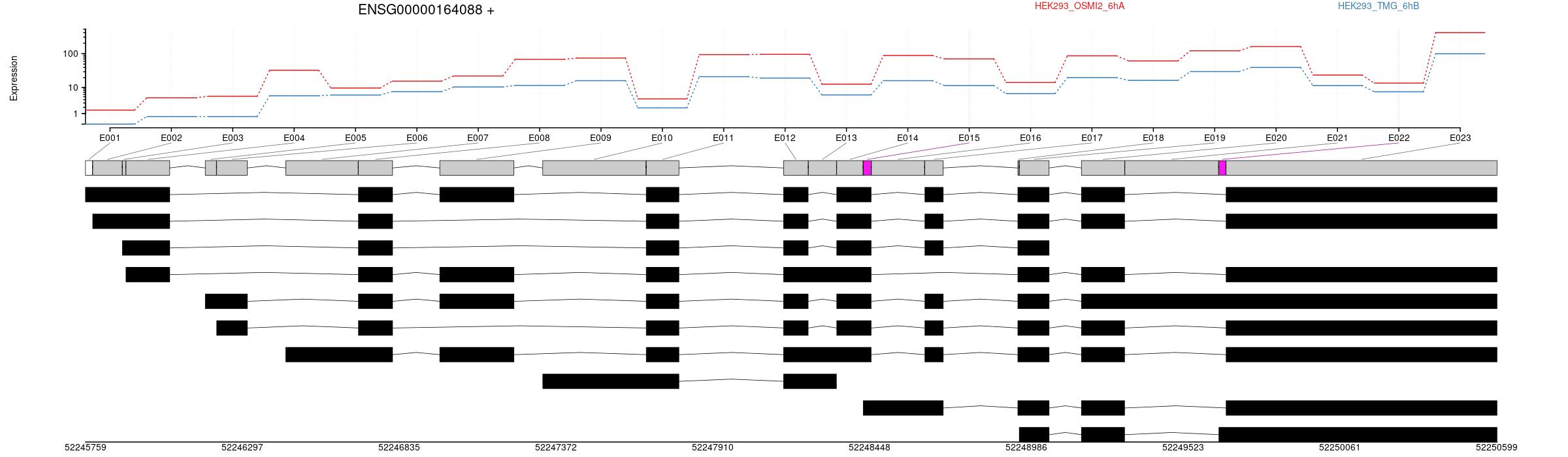Click exon label E009

click(x=600, y=138)
